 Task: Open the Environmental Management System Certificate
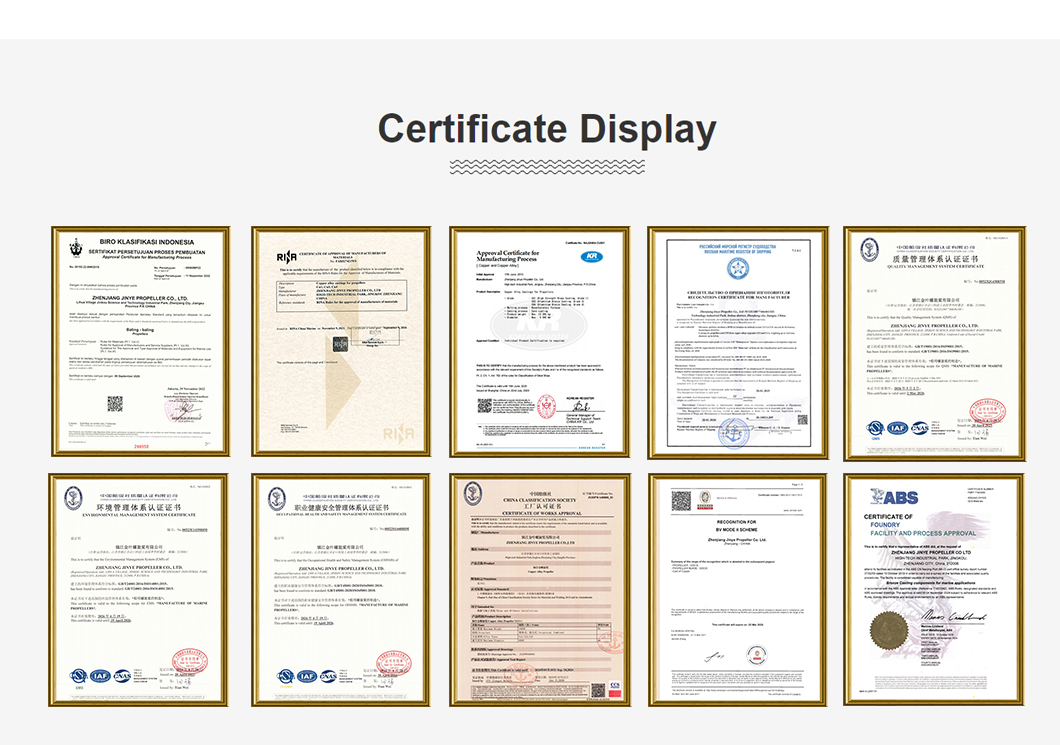140,590
